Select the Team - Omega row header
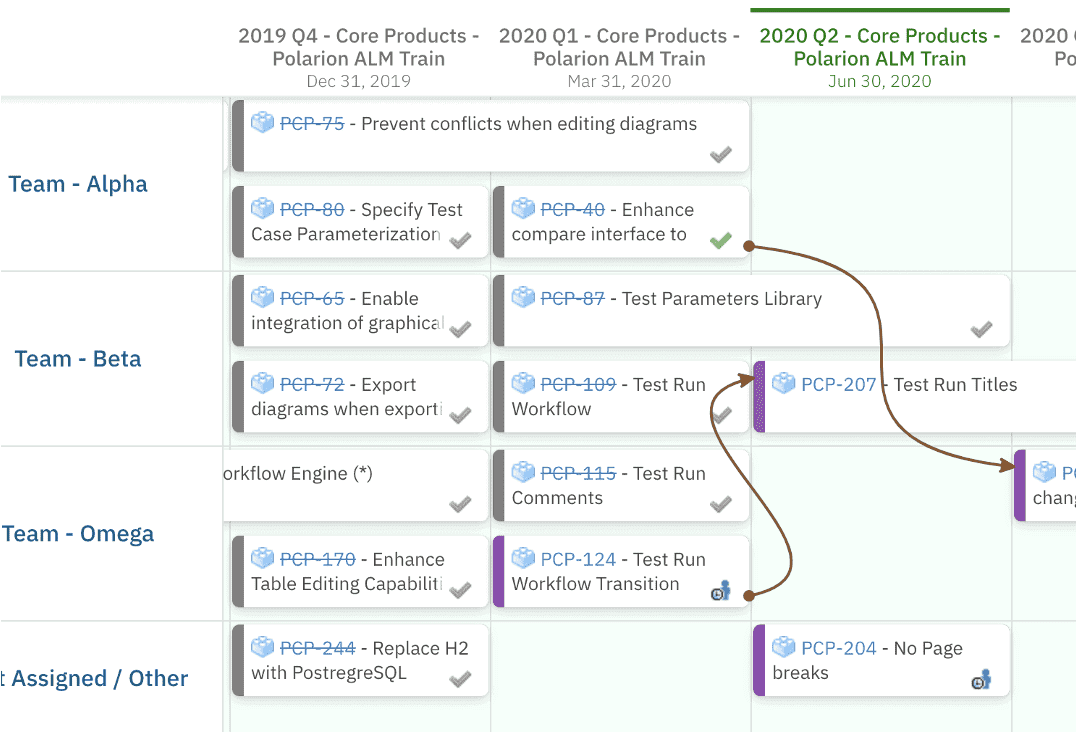The height and width of the screenshot is (732, 1076). tap(78, 534)
